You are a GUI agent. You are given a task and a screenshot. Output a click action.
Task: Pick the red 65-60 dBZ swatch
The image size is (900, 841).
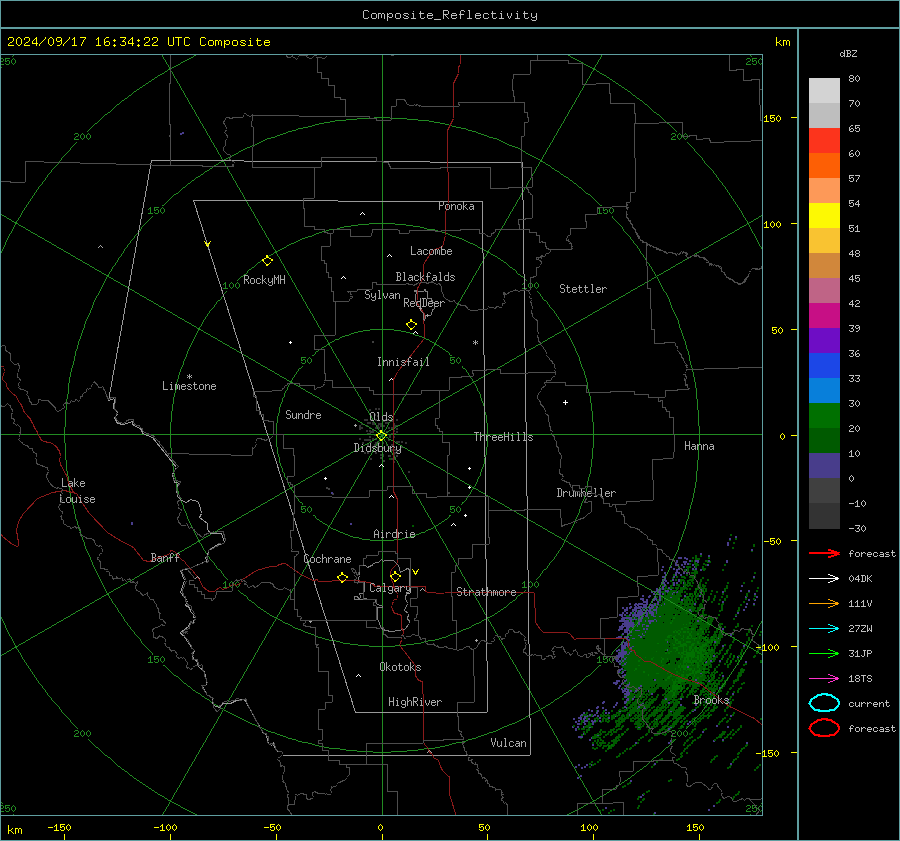click(x=824, y=140)
